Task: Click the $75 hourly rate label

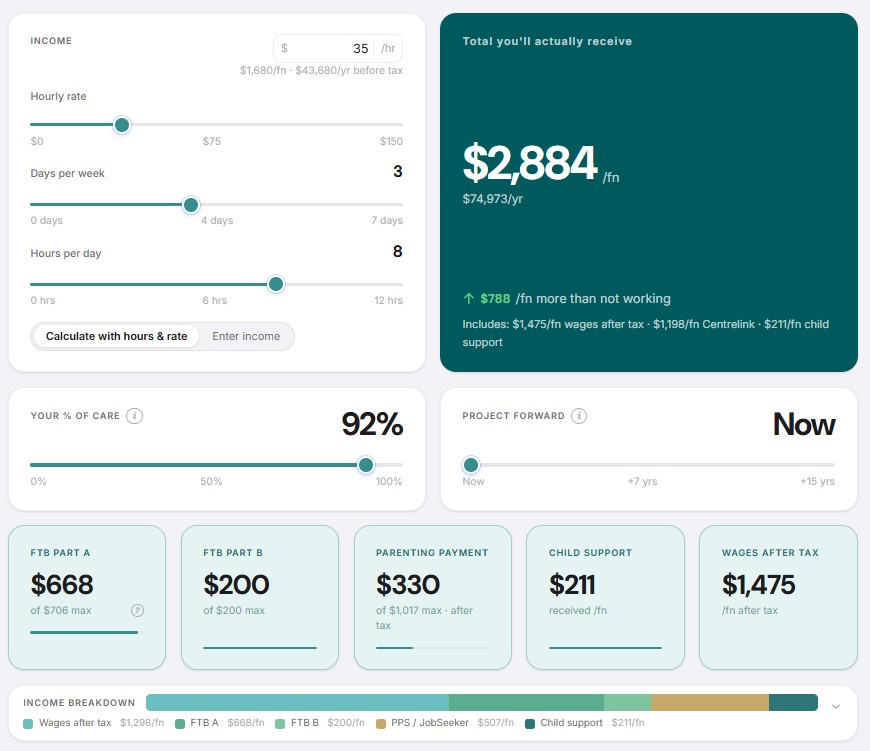Action: coord(211,141)
